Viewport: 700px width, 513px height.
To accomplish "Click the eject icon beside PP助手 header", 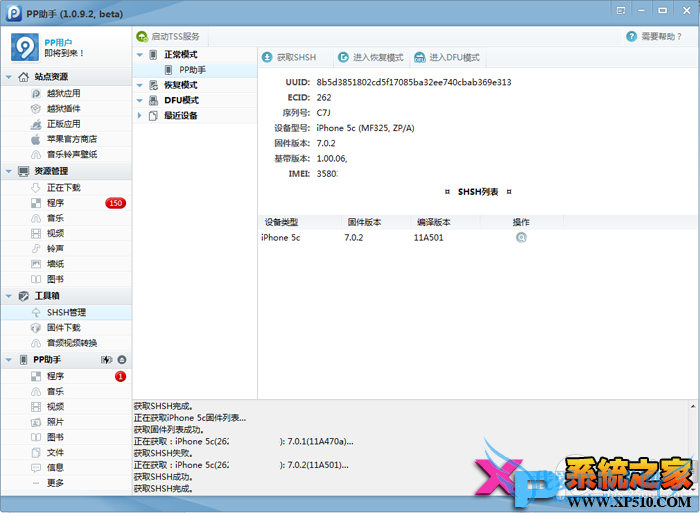I will (122, 359).
